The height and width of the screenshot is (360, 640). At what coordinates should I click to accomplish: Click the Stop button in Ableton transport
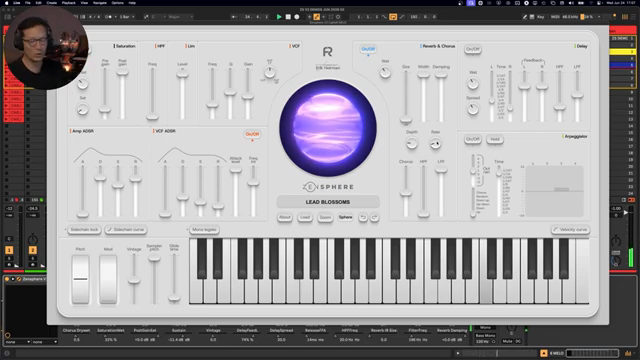tap(288, 17)
